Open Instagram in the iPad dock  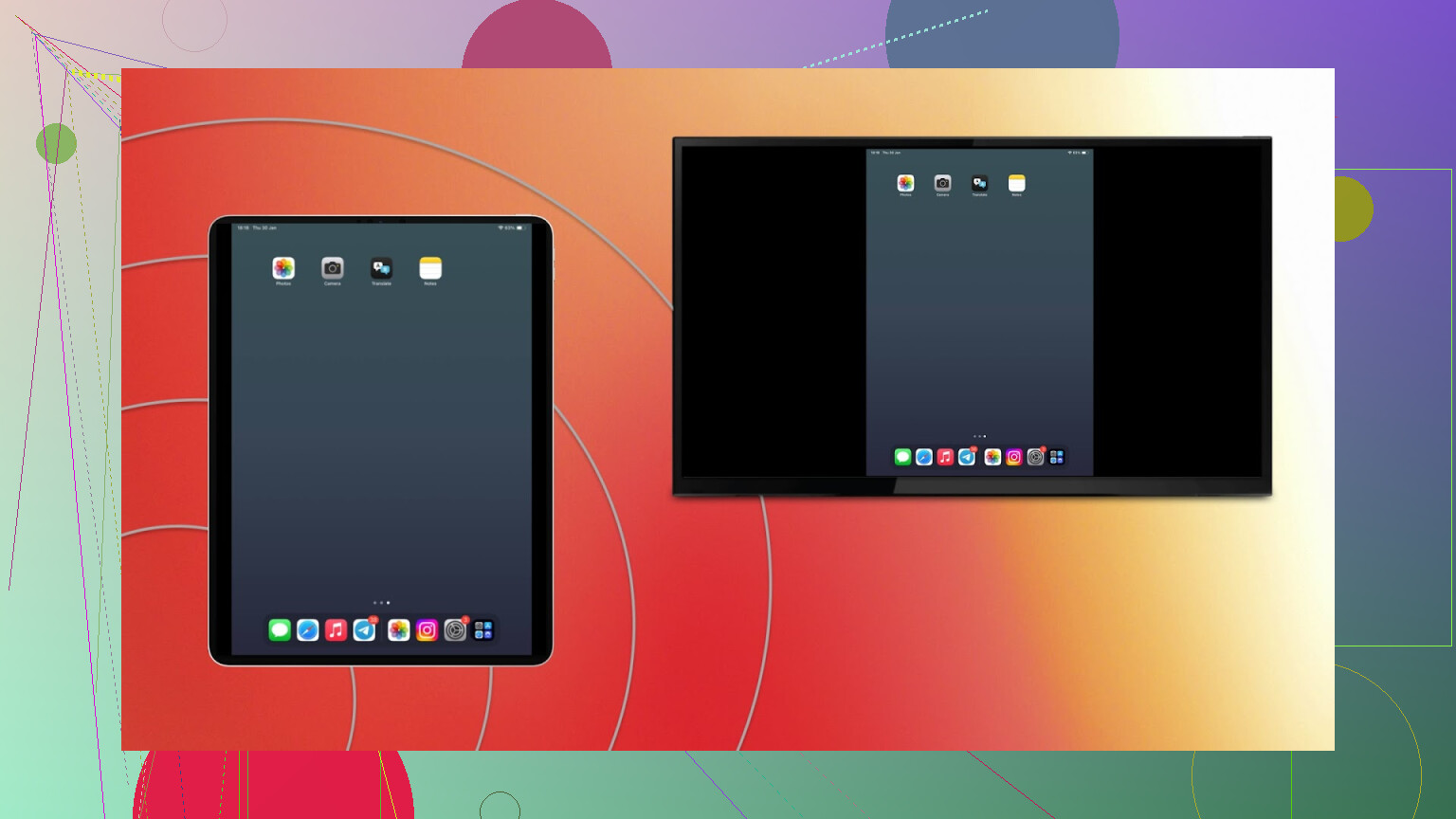(427, 630)
